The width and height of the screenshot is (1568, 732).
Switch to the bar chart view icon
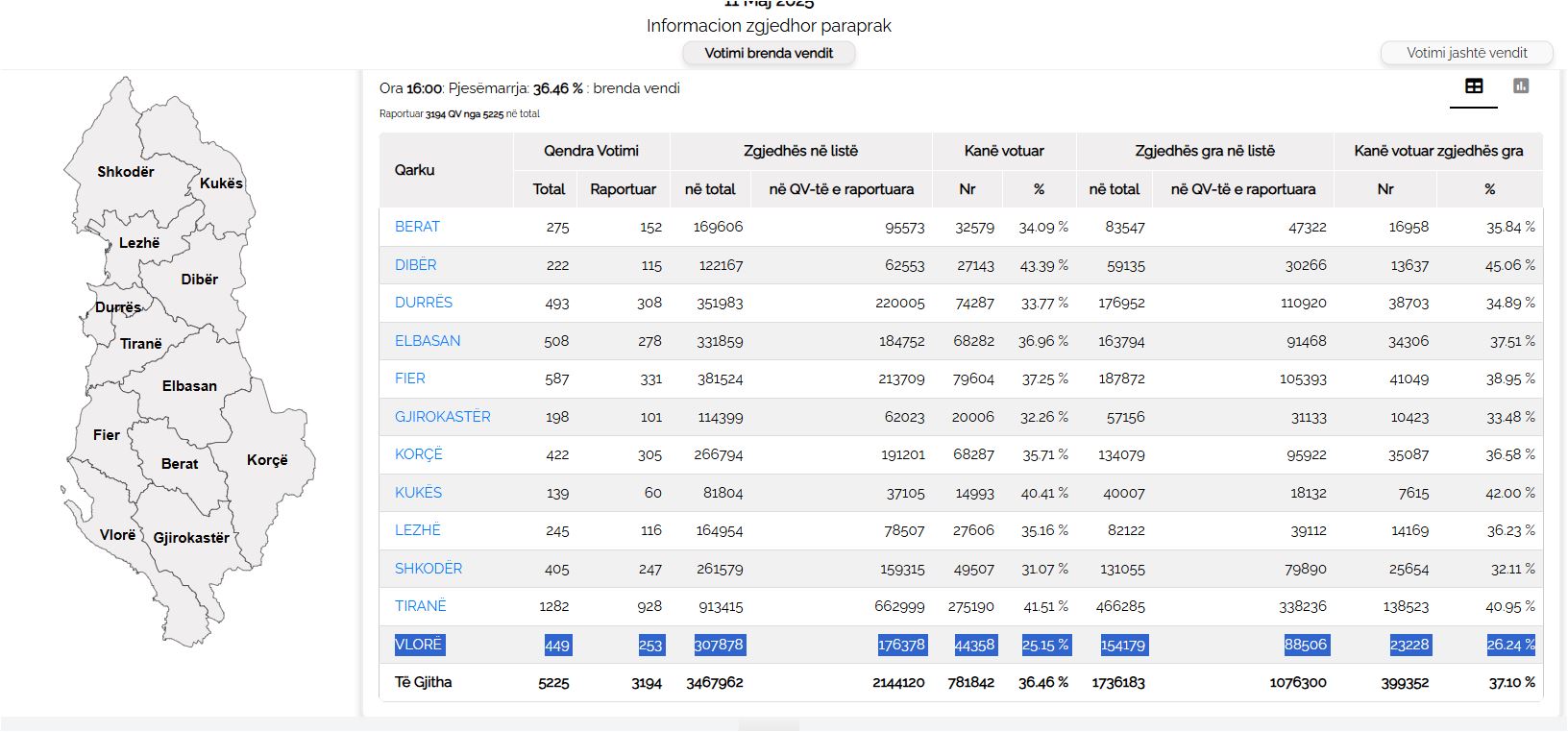[1520, 86]
